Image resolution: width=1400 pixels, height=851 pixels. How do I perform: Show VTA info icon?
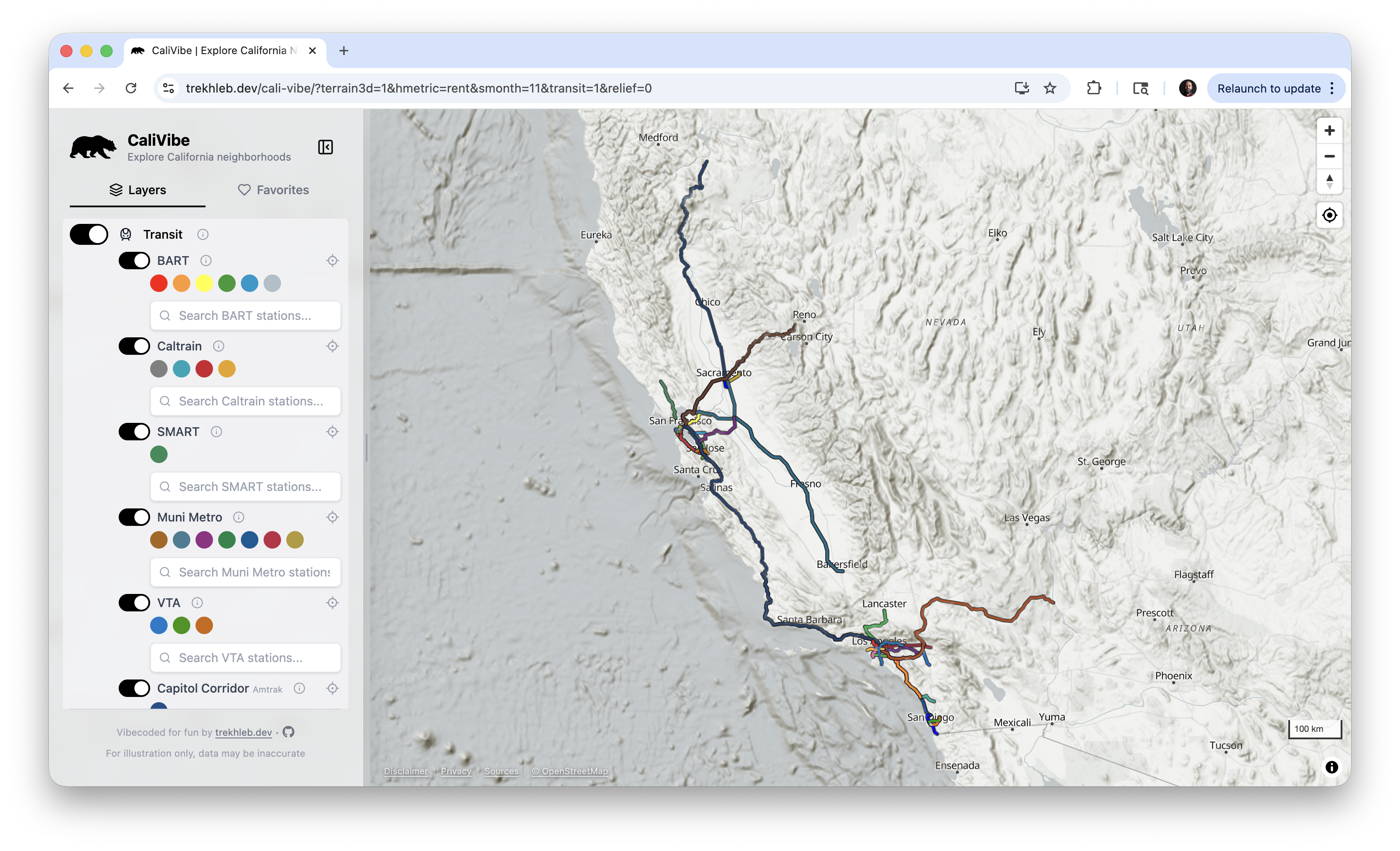pos(197,603)
